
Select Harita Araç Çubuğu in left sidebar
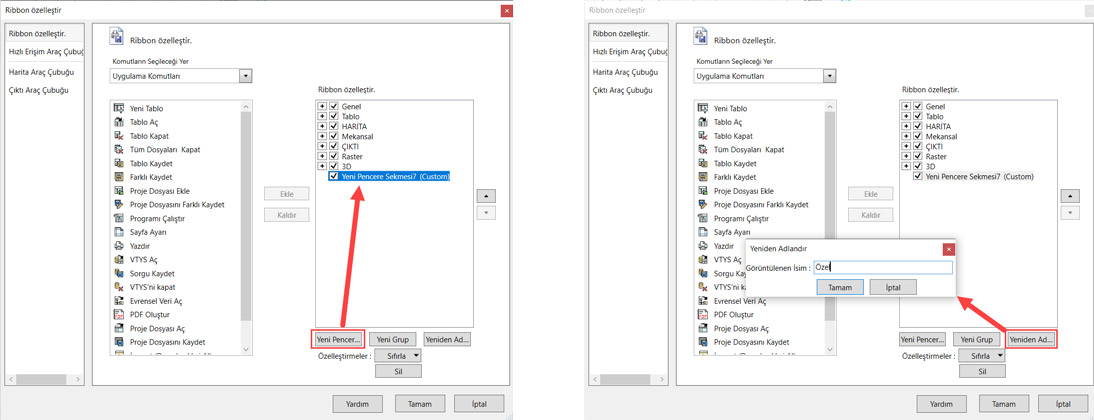pos(41,72)
